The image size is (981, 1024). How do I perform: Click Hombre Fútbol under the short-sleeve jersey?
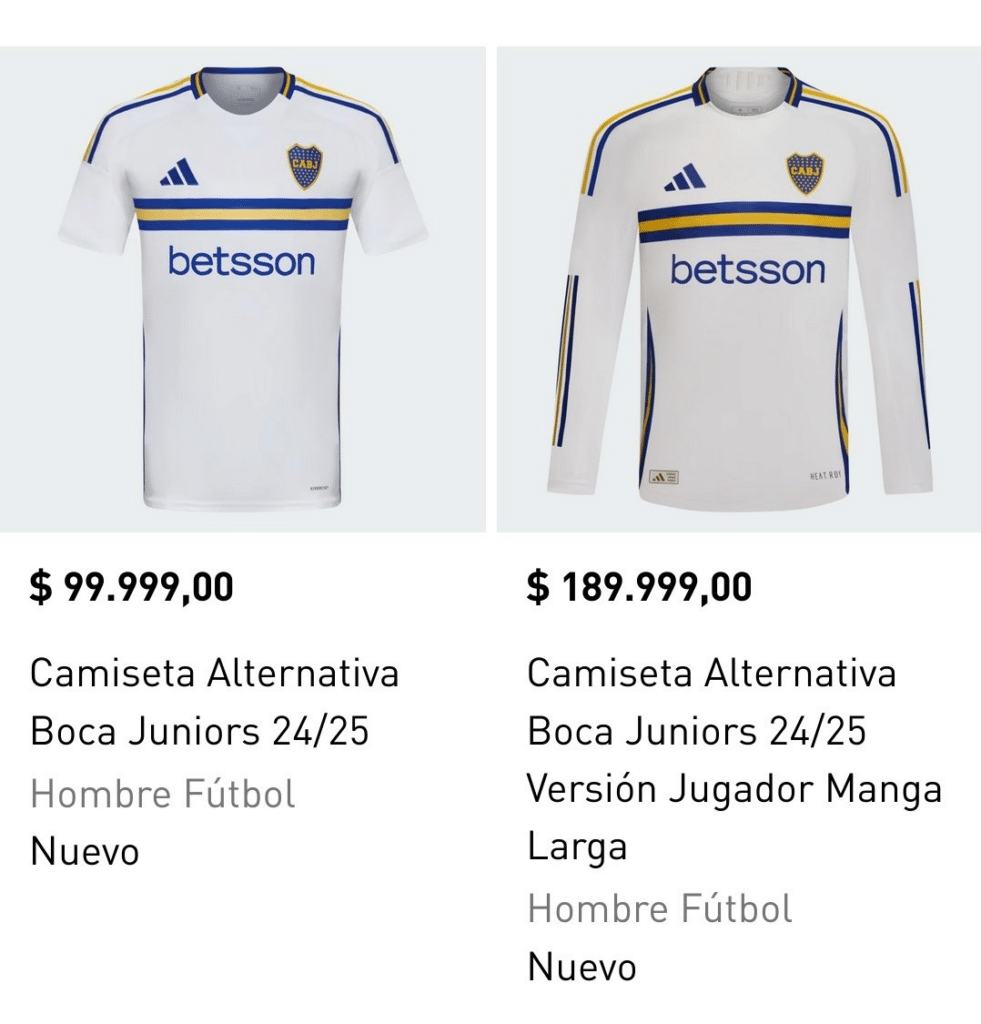(163, 795)
